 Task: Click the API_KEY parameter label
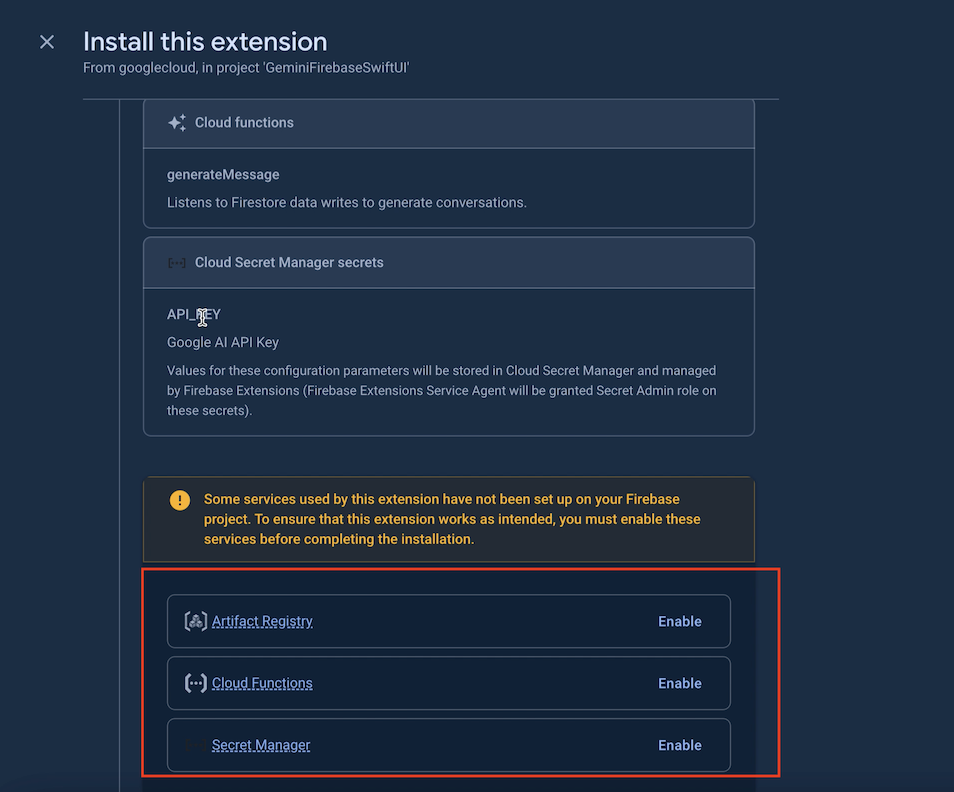pyautogui.click(x=194, y=315)
